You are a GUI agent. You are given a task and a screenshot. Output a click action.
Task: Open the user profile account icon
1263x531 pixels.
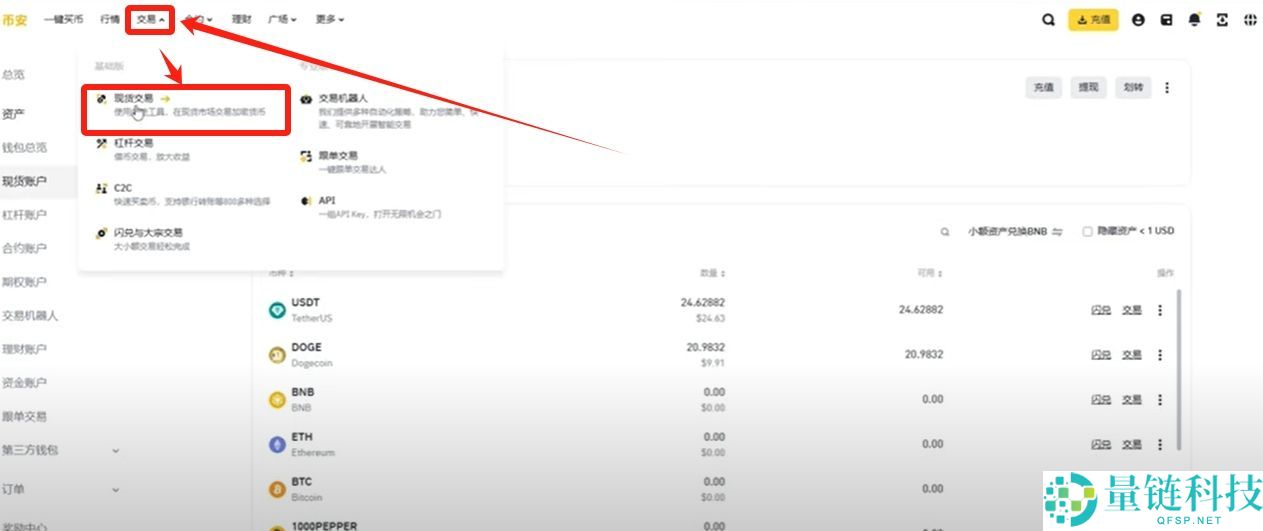[x=1138, y=19]
